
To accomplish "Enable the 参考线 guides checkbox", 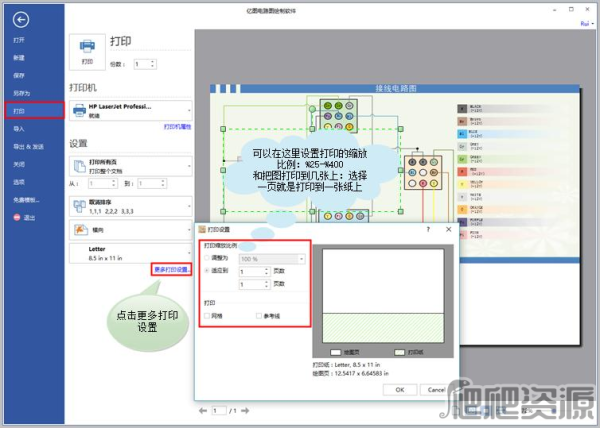I will point(259,316).
